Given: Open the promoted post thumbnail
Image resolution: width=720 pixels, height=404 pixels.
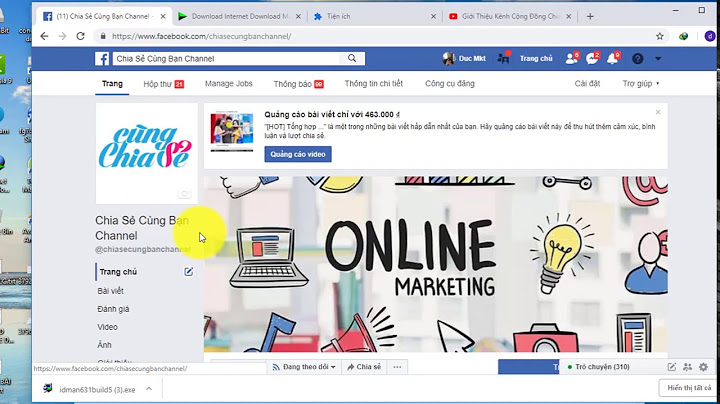Looking at the screenshot, I should (232, 131).
